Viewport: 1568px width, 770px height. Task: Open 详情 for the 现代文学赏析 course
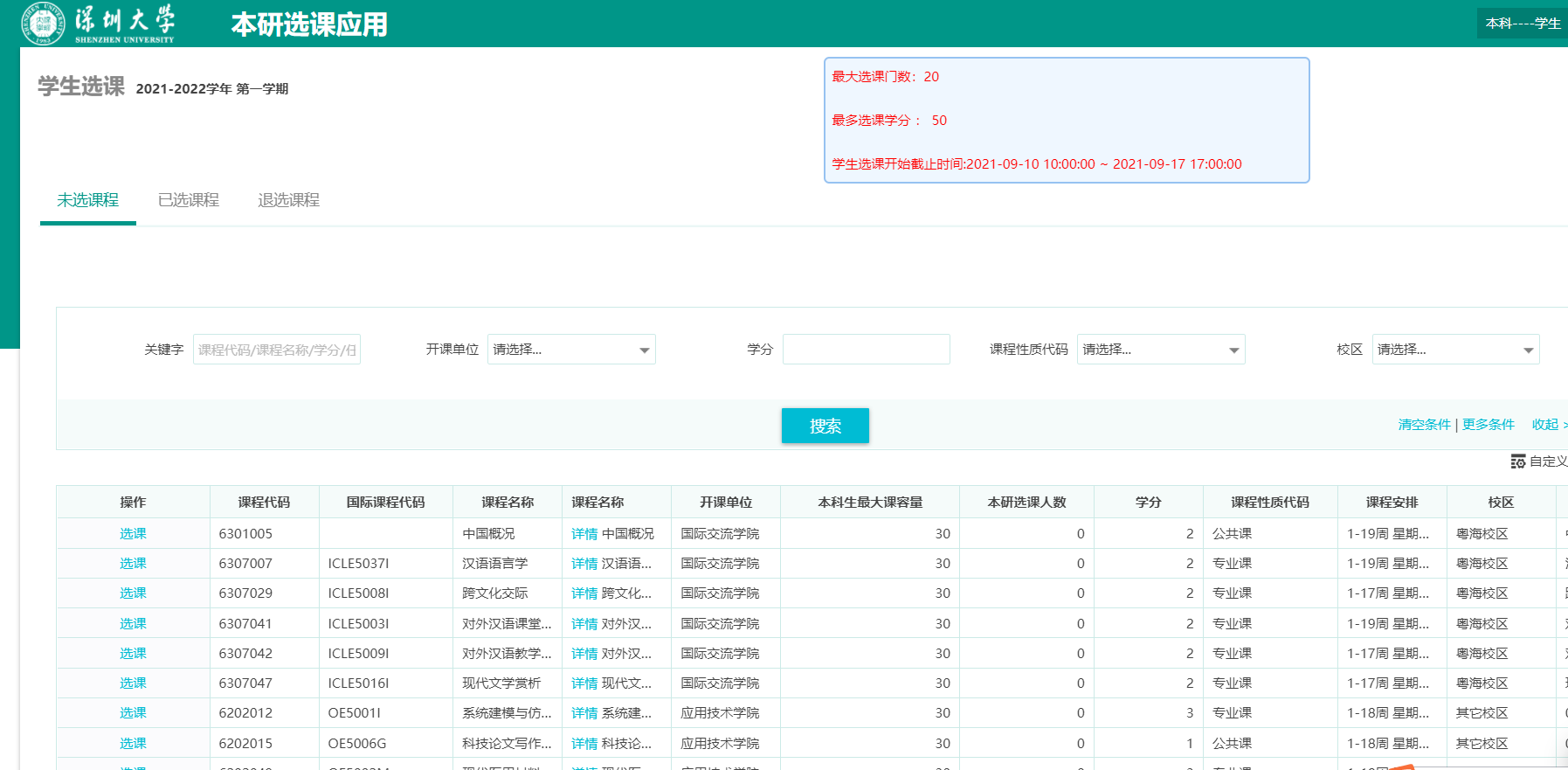coord(584,683)
